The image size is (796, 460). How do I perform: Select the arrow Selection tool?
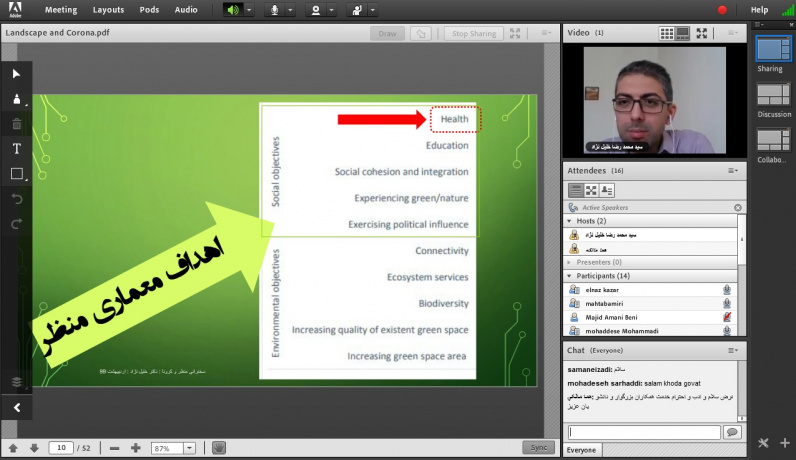tap(16, 74)
